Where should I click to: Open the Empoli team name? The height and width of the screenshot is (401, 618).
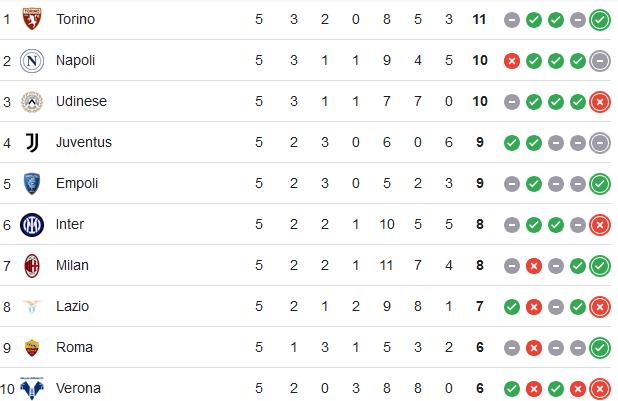click(77, 183)
